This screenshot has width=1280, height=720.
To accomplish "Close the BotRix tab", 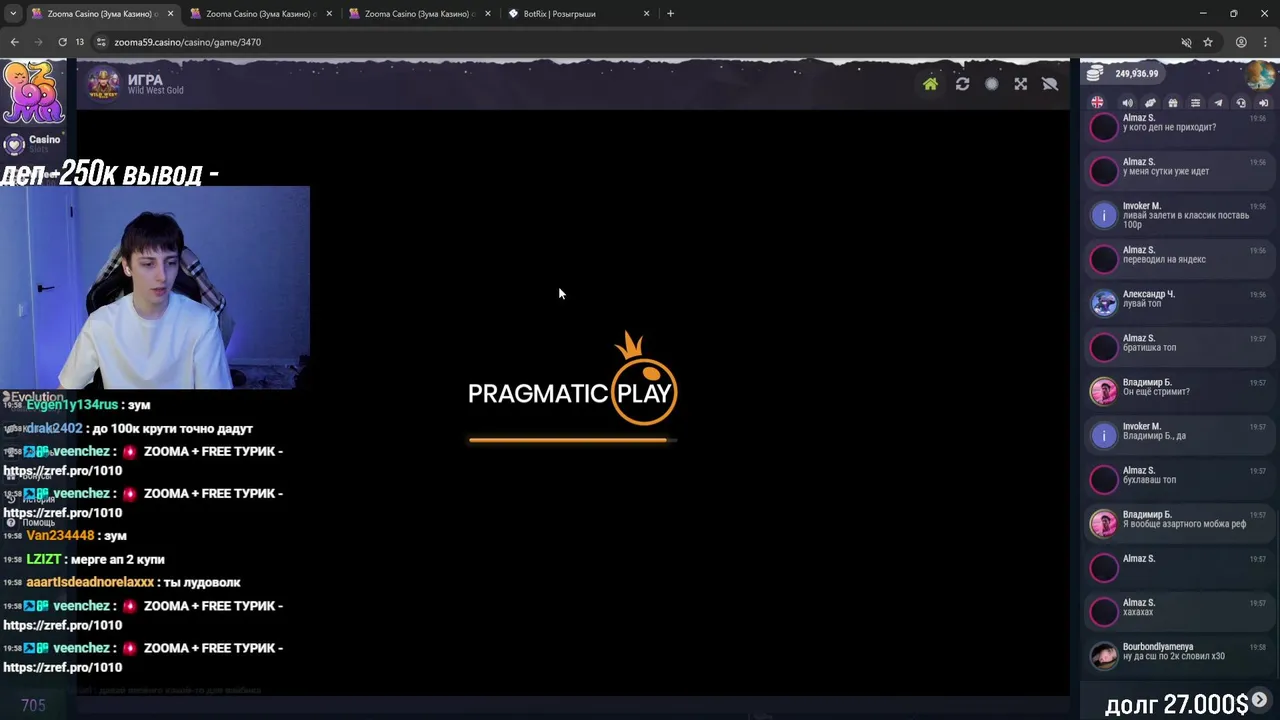I will [x=646, y=14].
